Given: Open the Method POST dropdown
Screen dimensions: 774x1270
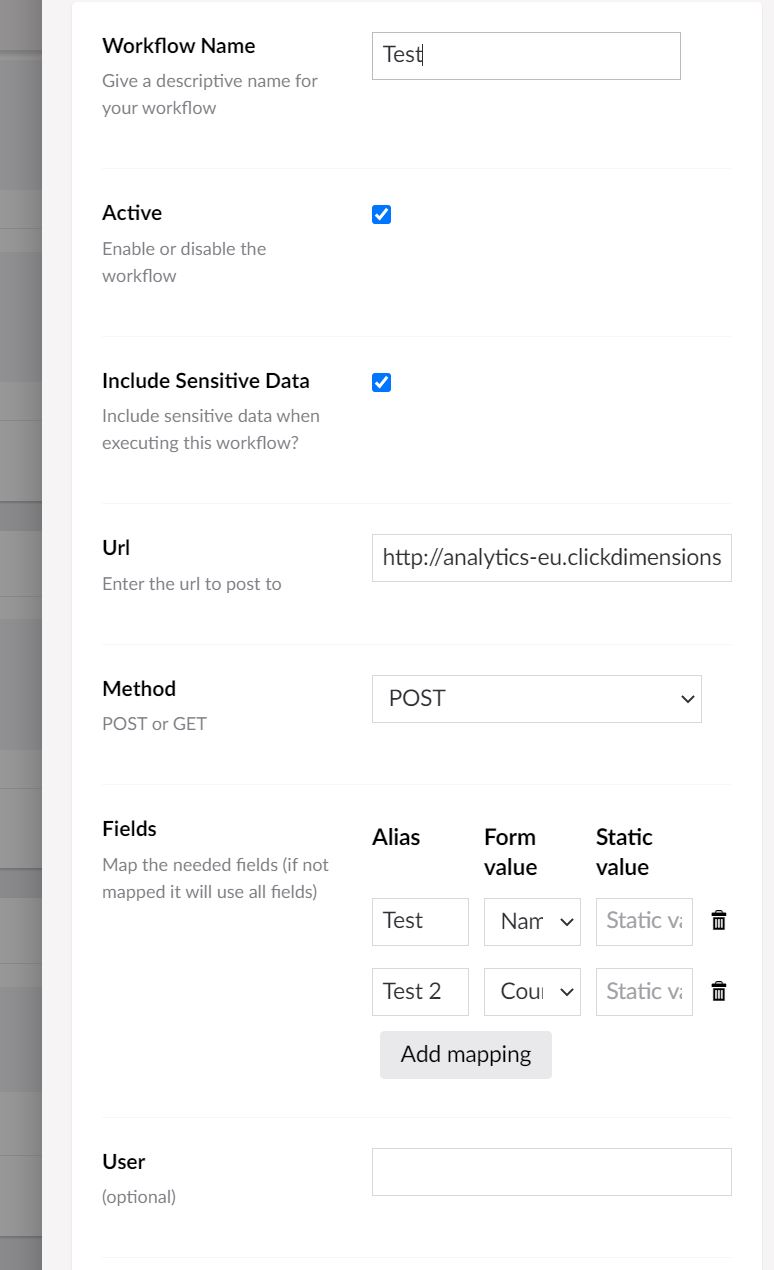Looking at the screenshot, I should click(x=537, y=698).
